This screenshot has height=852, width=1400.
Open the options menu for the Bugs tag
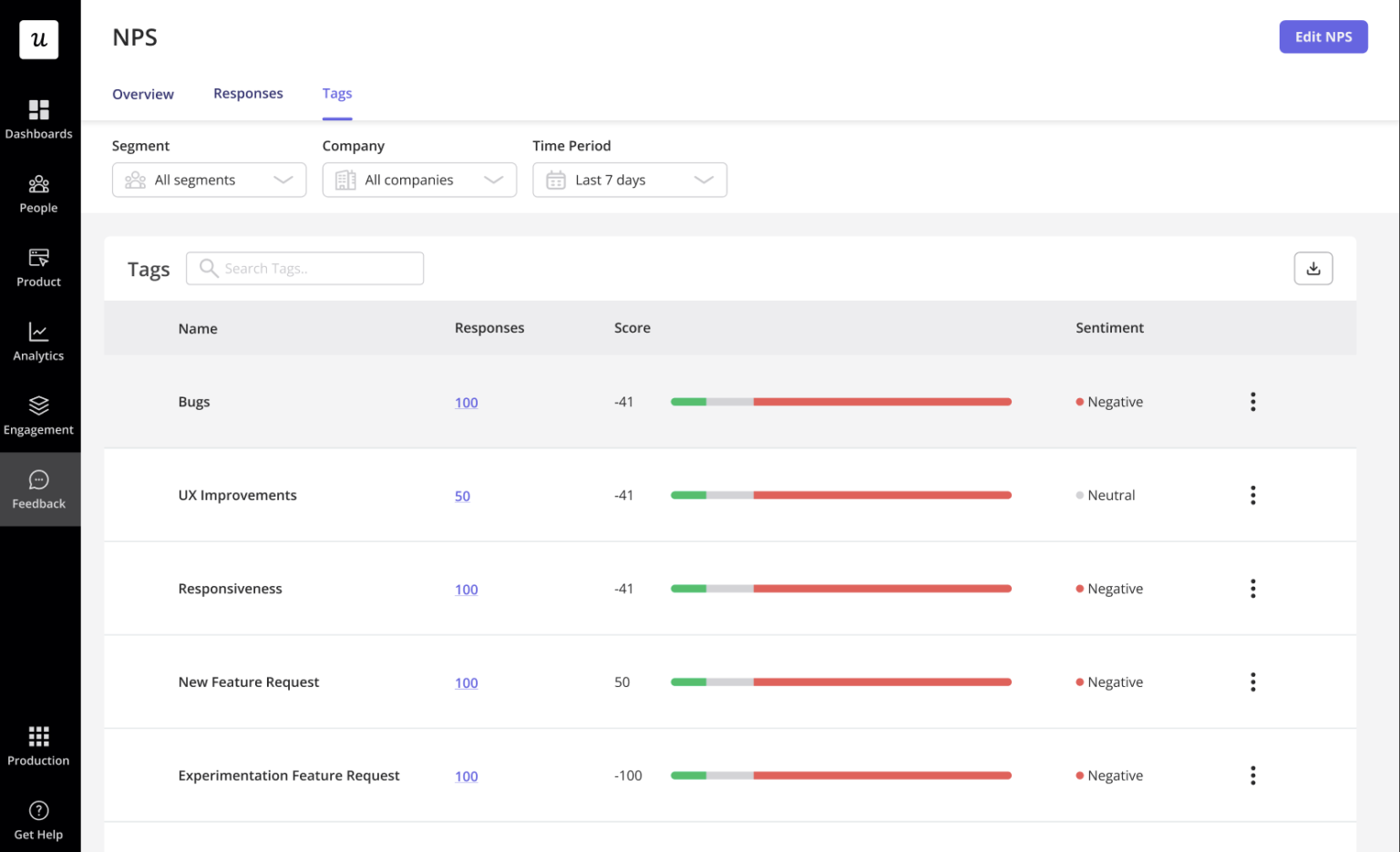click(1252, 401)
